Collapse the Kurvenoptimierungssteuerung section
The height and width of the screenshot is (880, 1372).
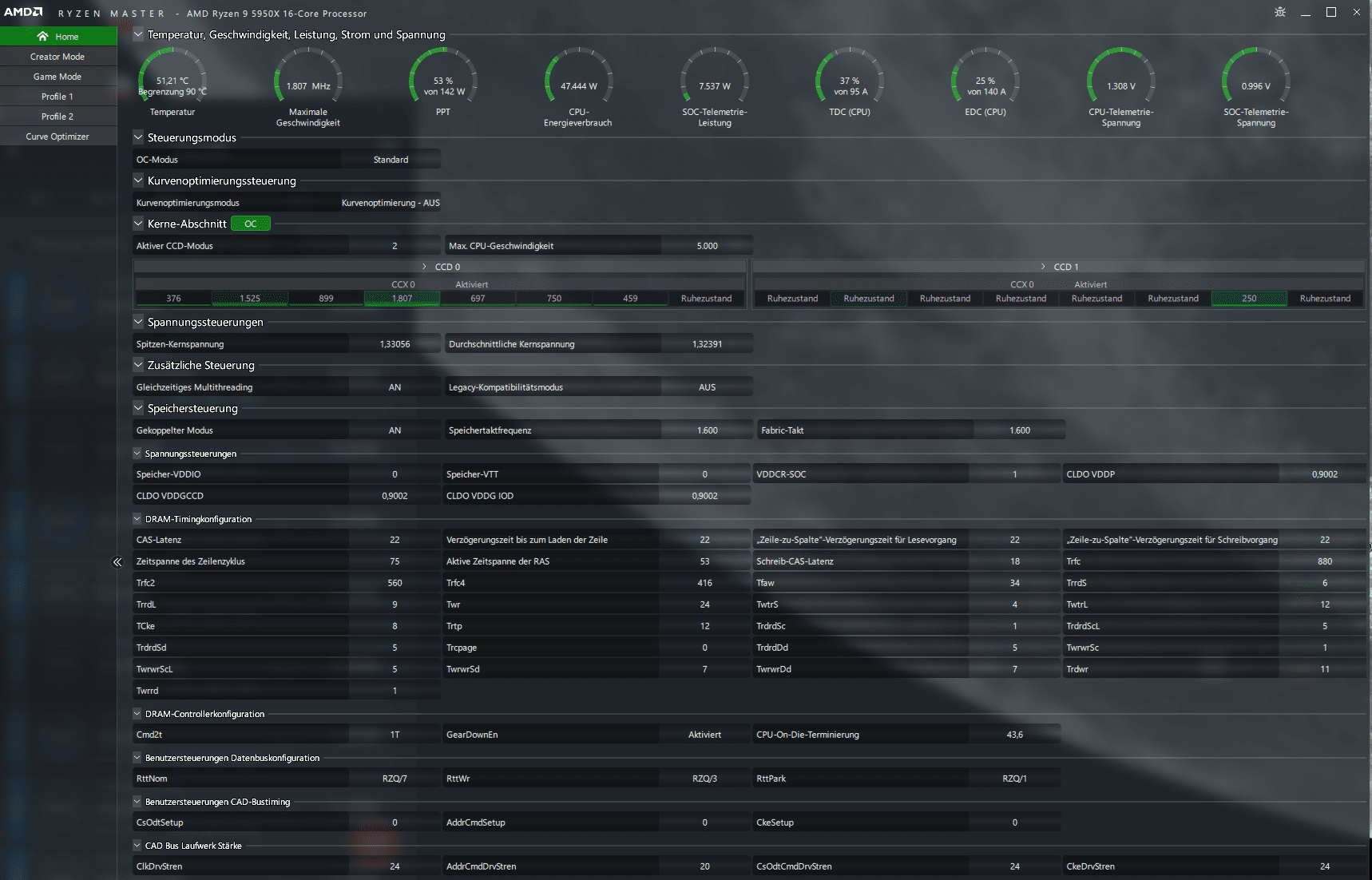(x=138, y=180)
